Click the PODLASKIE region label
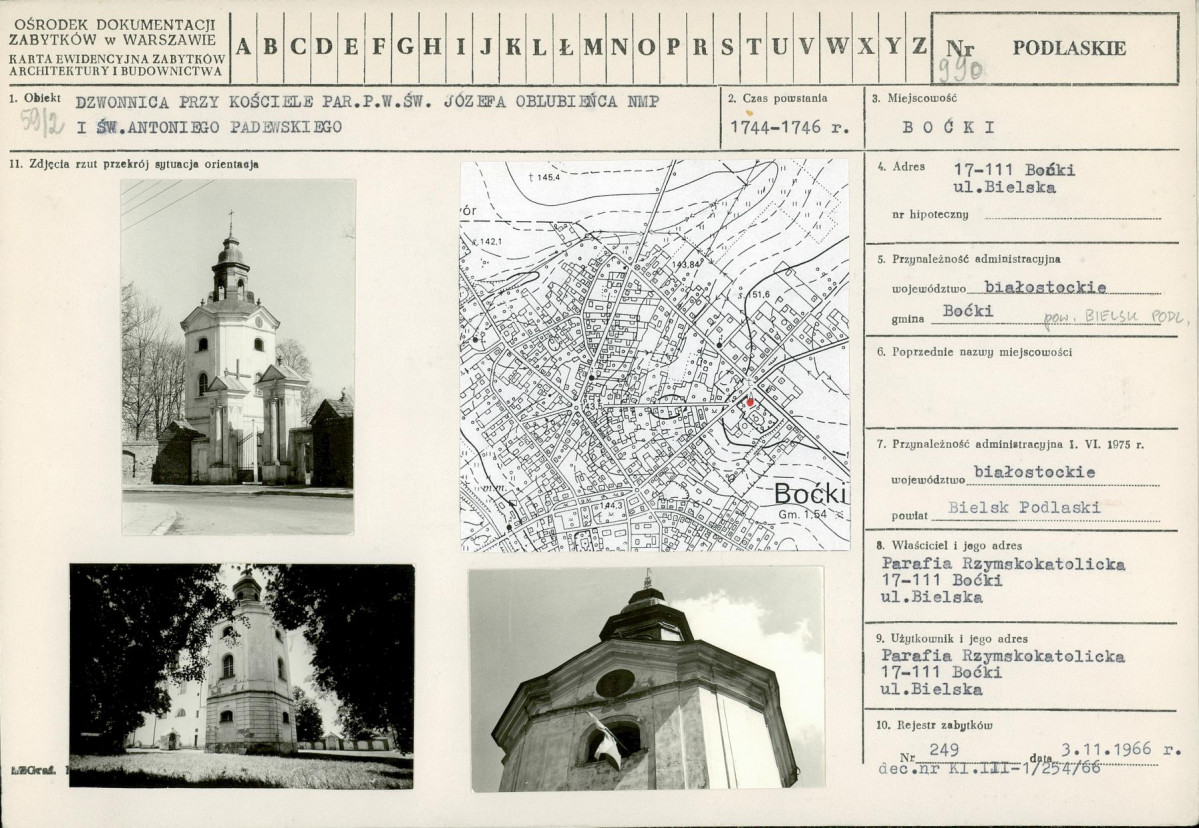 coord(1069,48)
